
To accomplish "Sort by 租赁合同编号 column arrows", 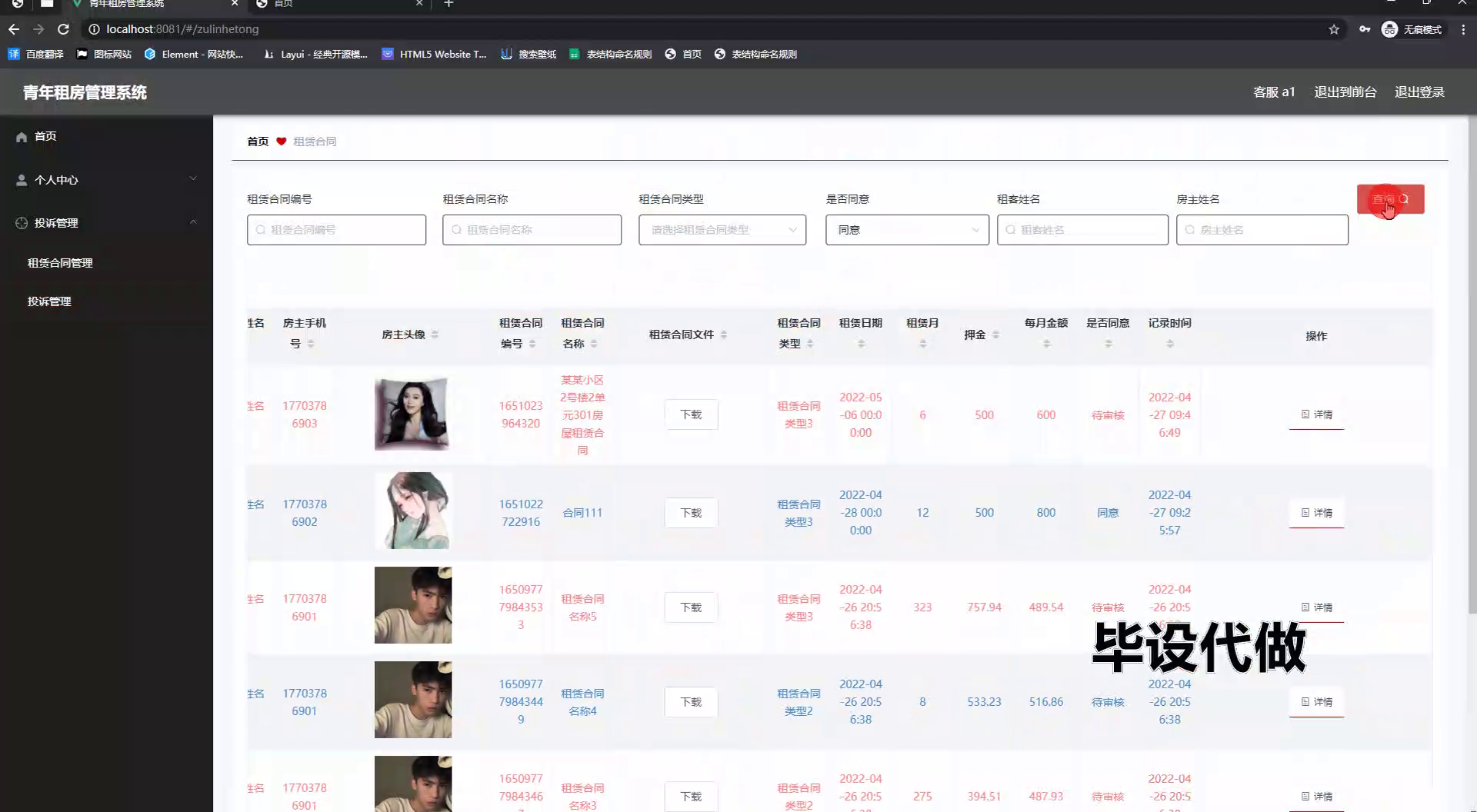I will [532, 344].
